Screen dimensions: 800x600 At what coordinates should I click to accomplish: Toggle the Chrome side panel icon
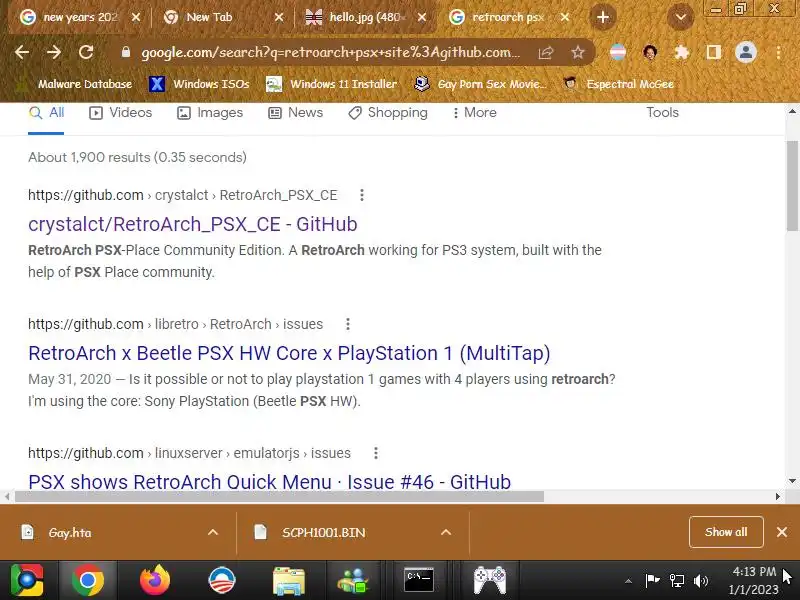[x=713, y=52]
